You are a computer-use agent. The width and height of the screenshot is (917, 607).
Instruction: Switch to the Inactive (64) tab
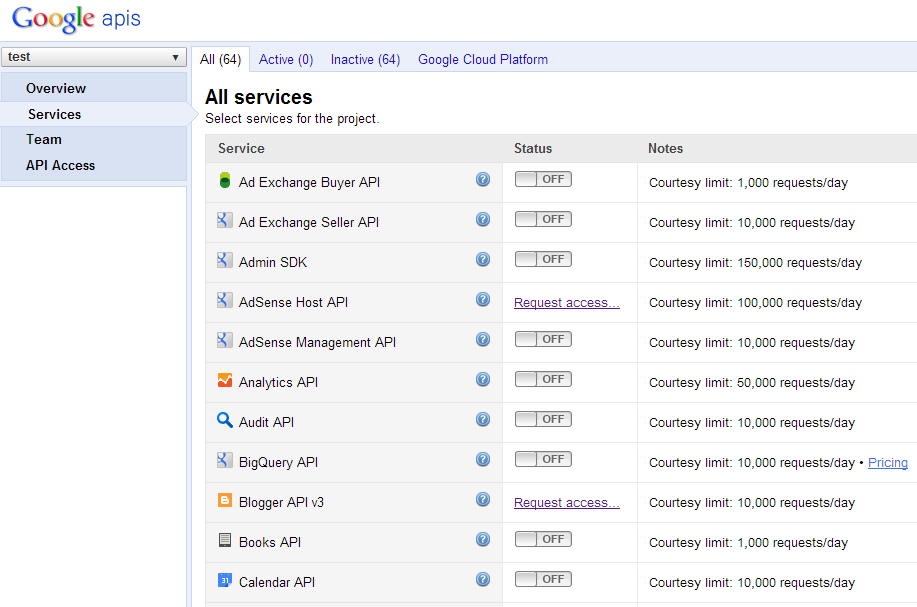pyautogui.click(x=365, y=59)
